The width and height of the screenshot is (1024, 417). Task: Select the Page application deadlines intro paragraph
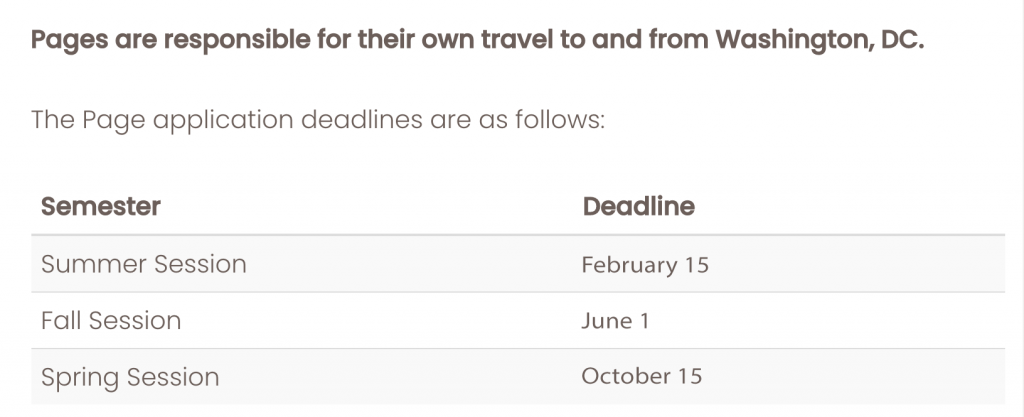[x=318, y=122]
